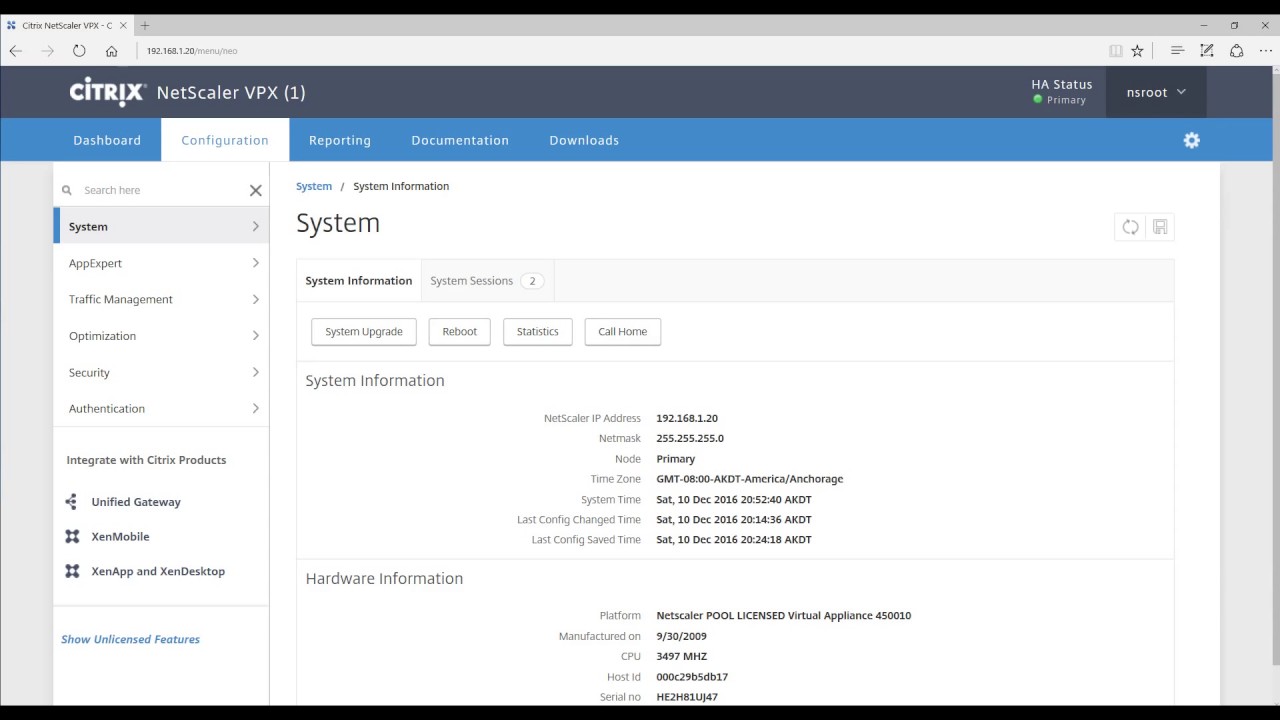Viewport: 1280px width, 720px height.
Task: Switch to the Reporting tab
Action: [340, 140]
